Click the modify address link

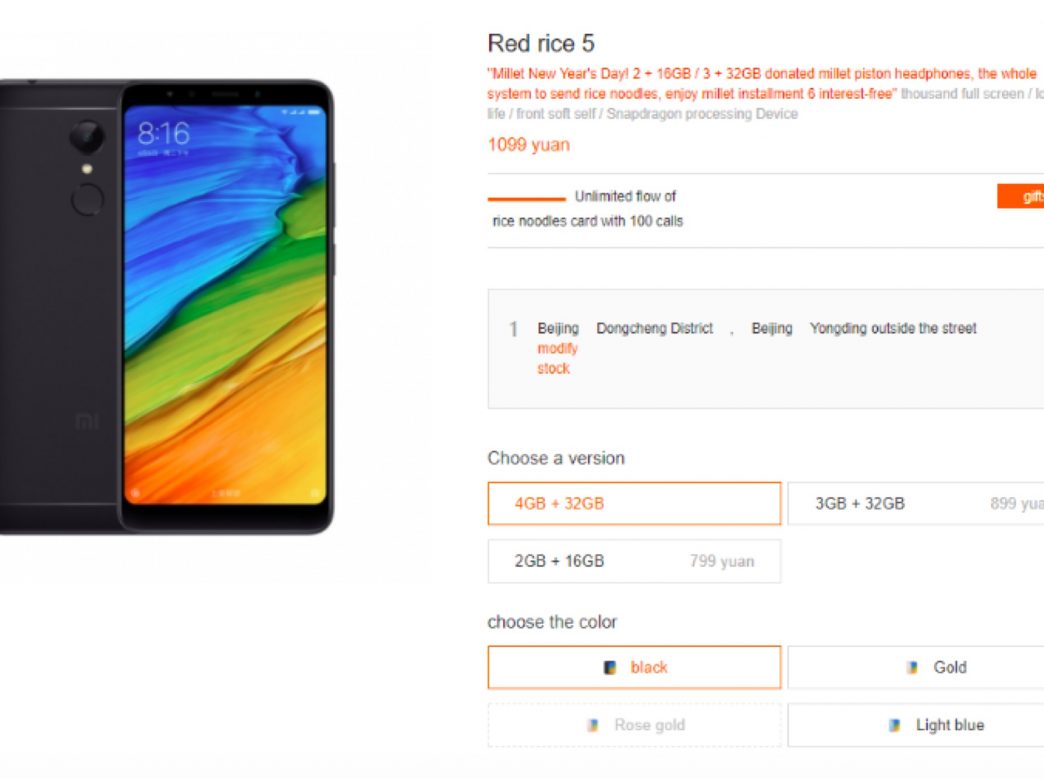coord(557,348)
